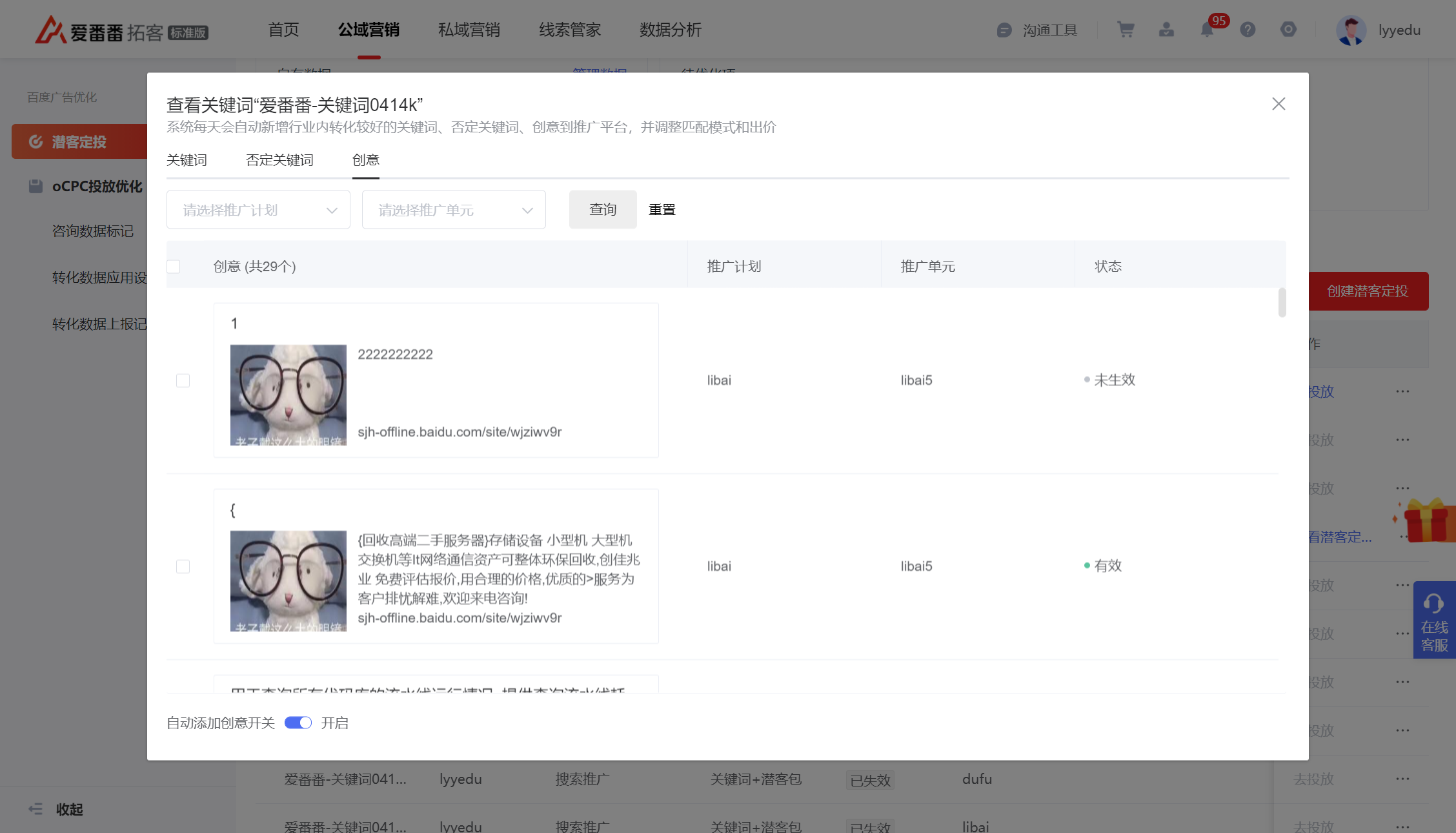Open 公域营销 in top navigation
The height and width of the screenshot is (833, 1456).
tap(369, 30)
